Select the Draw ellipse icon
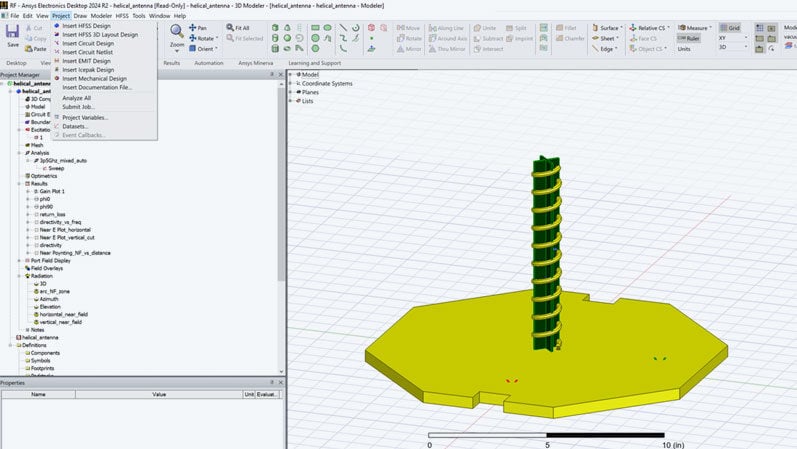The width and height of the screenshot is (797, 449). [x=327, y=27]
